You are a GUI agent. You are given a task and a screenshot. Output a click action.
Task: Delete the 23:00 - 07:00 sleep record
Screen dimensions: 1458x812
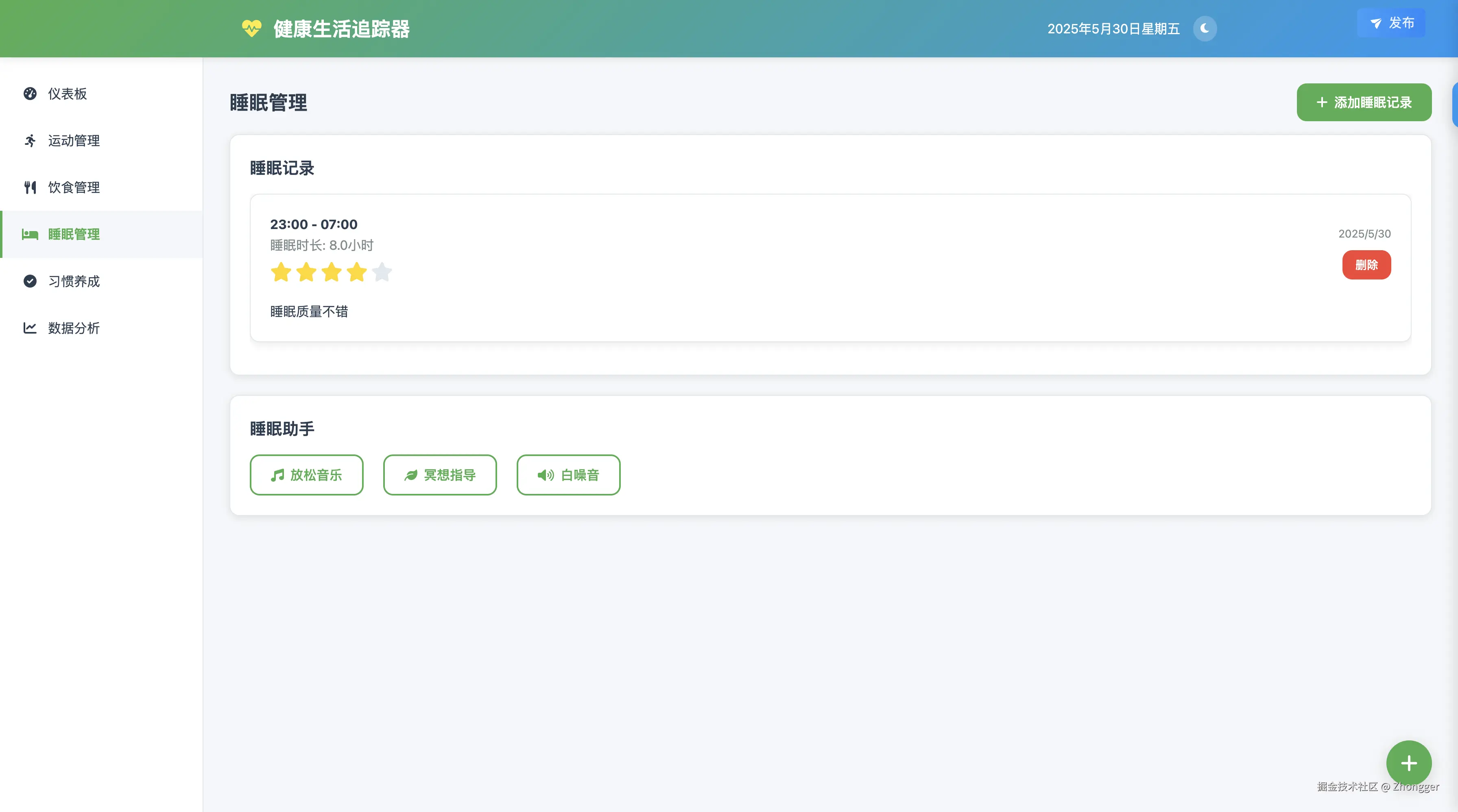pyautogui.click(x=1366, y=265)
